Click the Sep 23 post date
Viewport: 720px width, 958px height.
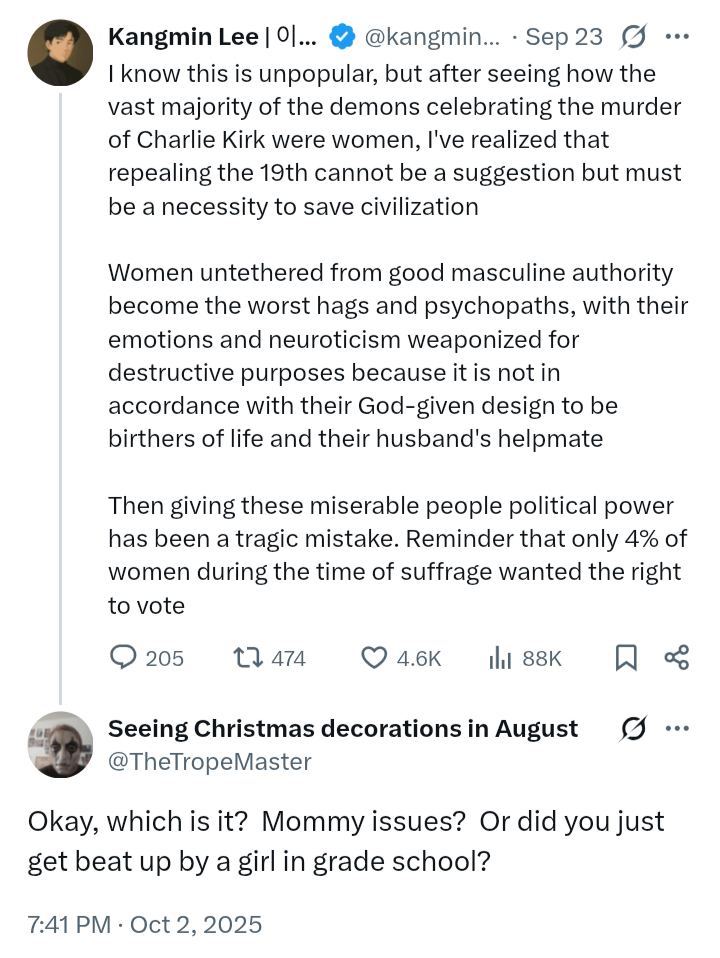[564, 37]
